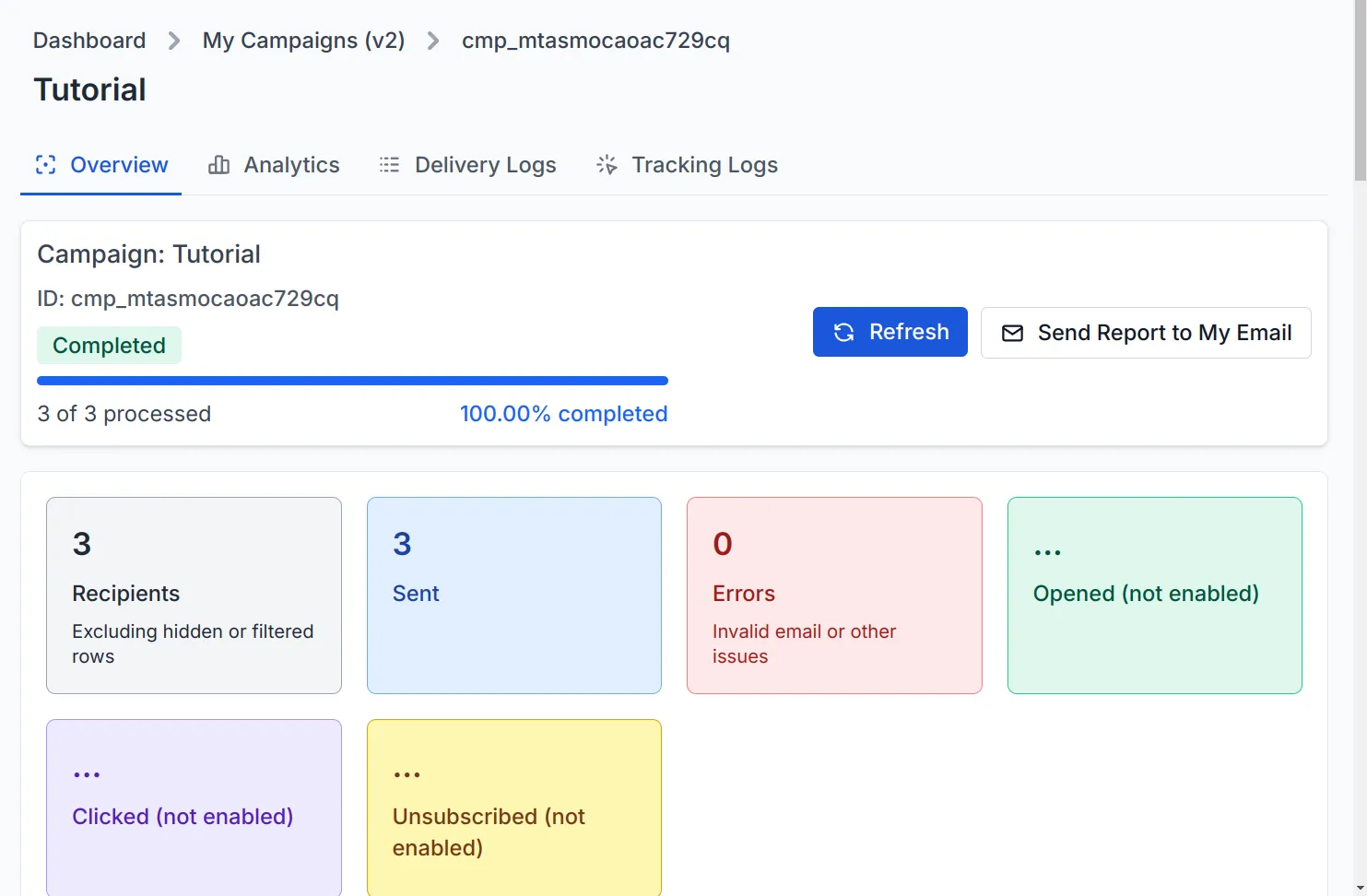Open My Campaigns (v2) breadcrumb link

[x=303, y=41]
